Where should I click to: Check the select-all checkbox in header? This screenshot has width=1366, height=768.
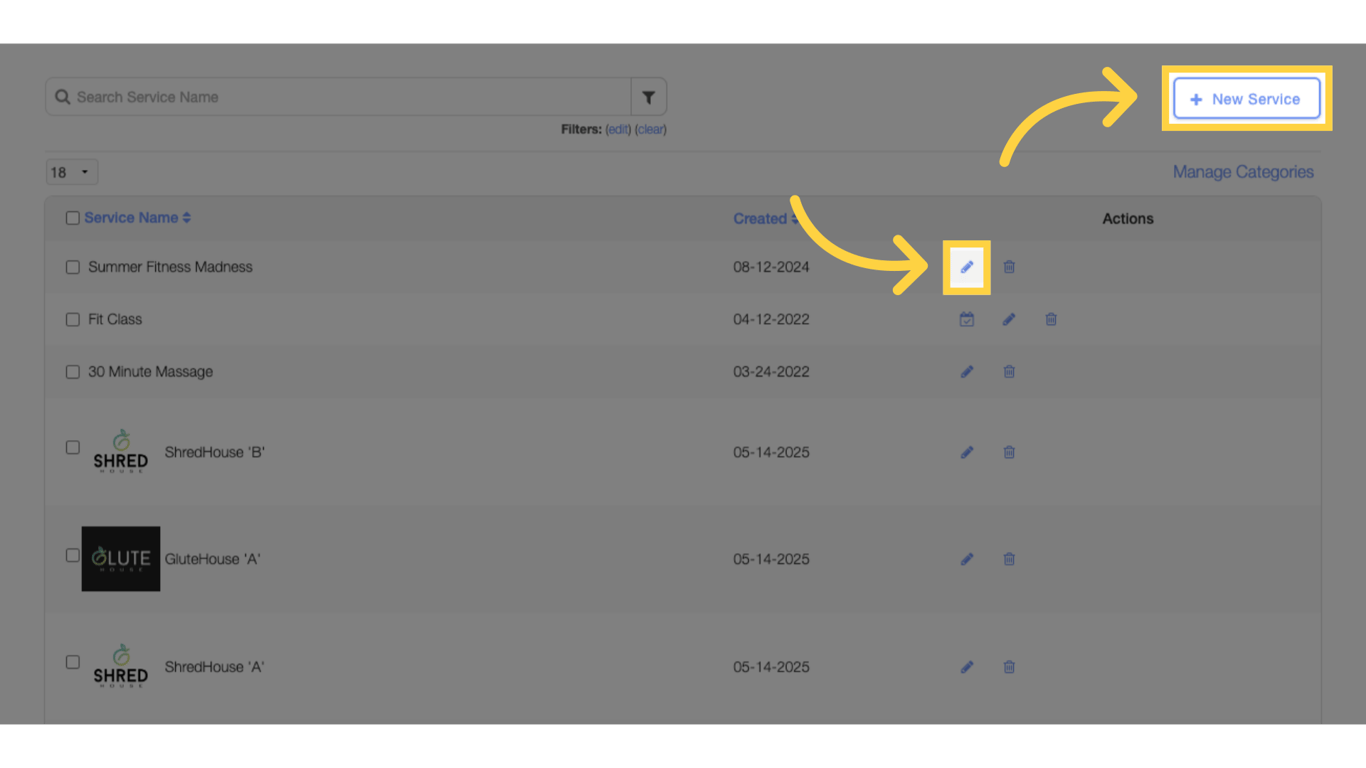[x=72, y=218]
